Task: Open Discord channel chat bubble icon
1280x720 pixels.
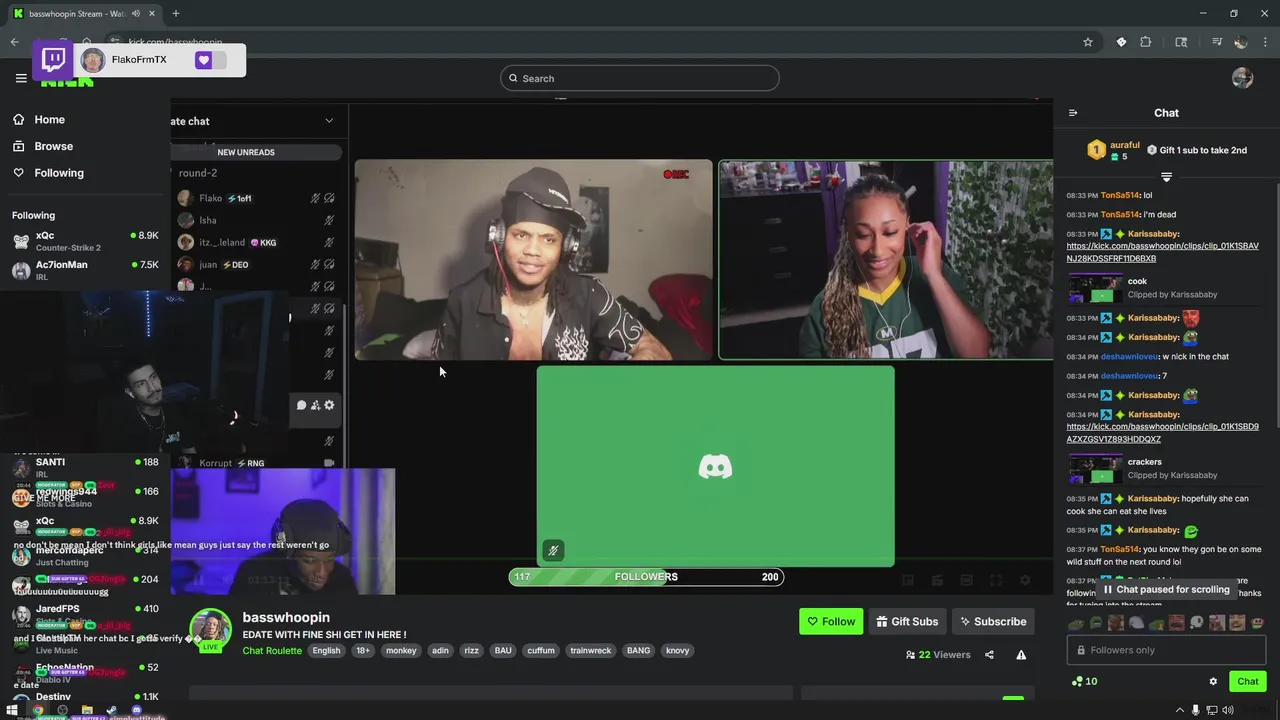Action: [x=301, y=405]
